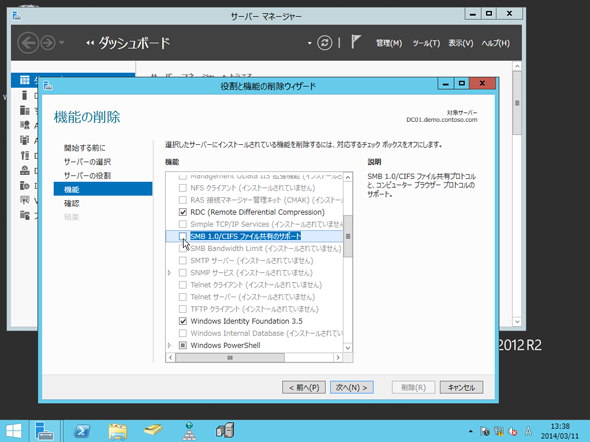Click the < 前へ(P) button

(304, 387)
